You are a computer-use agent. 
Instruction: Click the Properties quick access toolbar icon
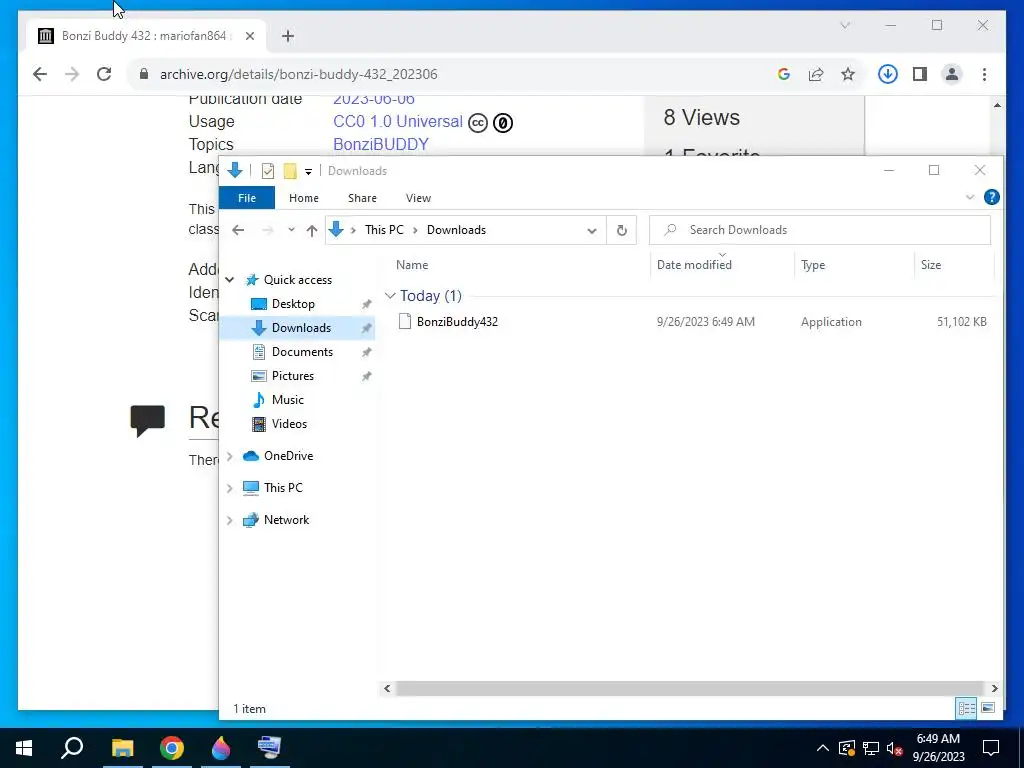click(268, 170)
